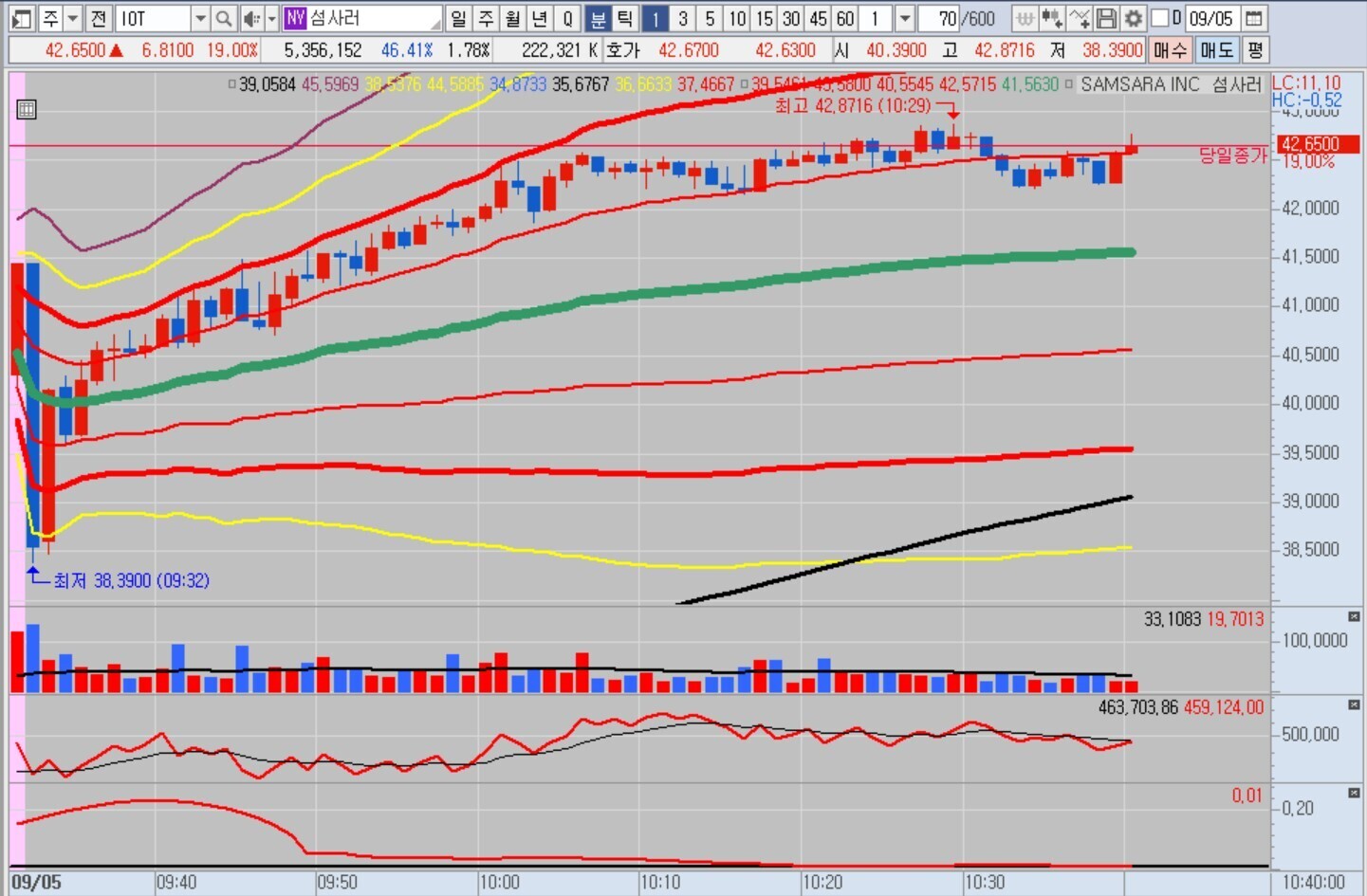Click the 42.6500 current price tag on axis
The height and width of the screenshot is (896, 1367).
1317,144
